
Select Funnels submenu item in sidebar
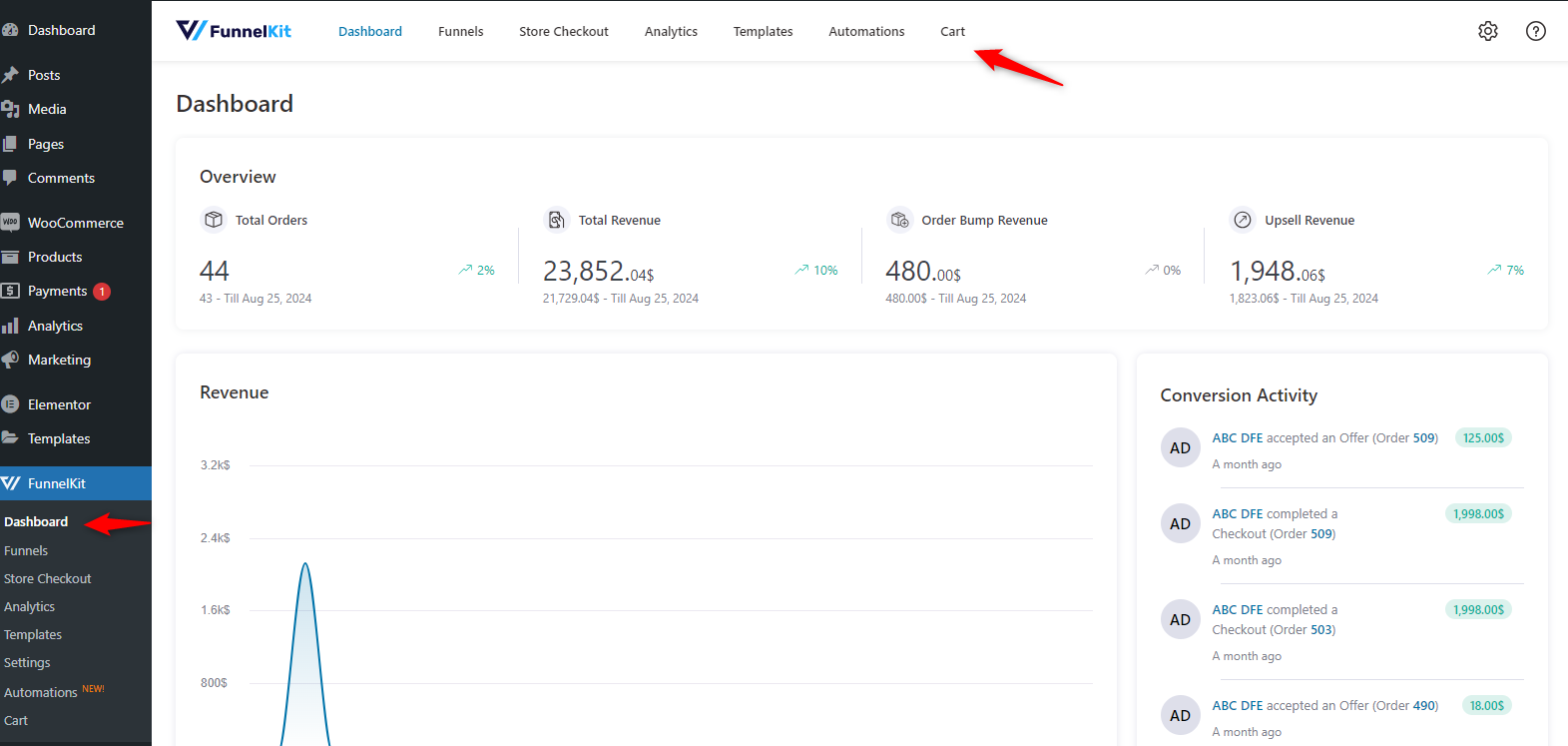pyautogui.click(x=26, y=550)
